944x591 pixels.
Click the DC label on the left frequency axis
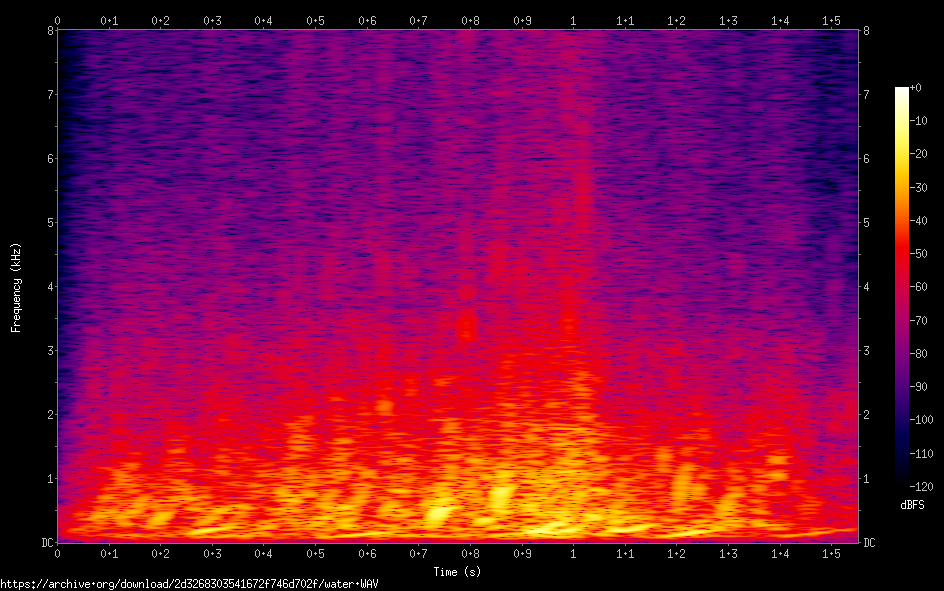[x=46, y=543]
